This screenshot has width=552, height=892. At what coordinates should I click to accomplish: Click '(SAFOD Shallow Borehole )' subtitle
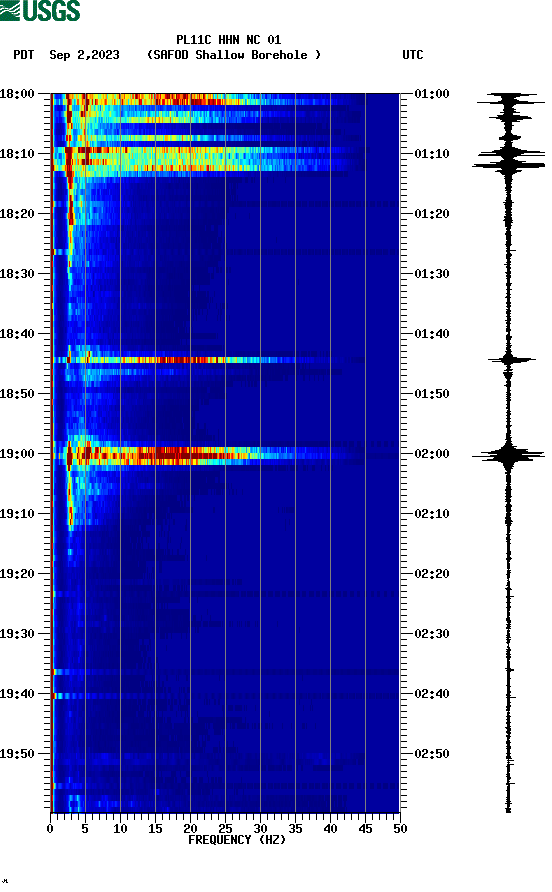(x=234, y=55)
